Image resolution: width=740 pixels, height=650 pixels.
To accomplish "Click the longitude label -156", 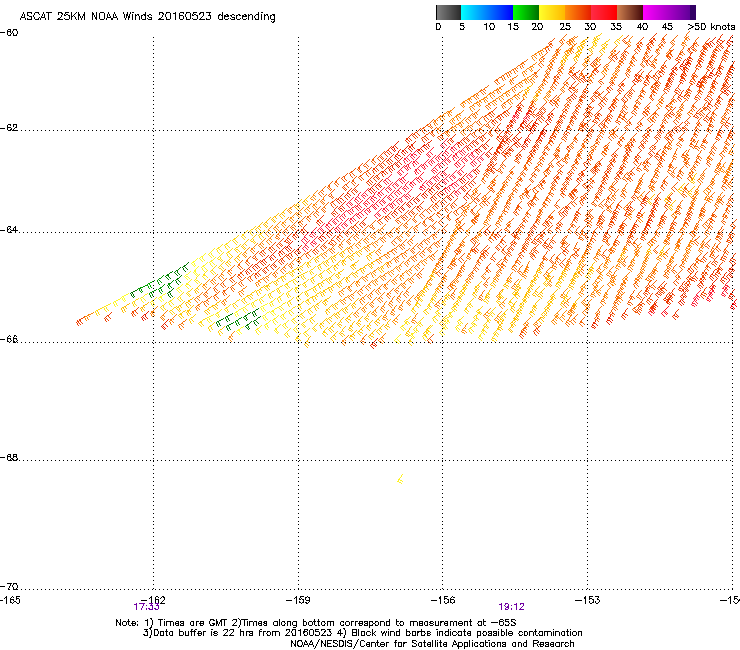I will pos(443,600).
